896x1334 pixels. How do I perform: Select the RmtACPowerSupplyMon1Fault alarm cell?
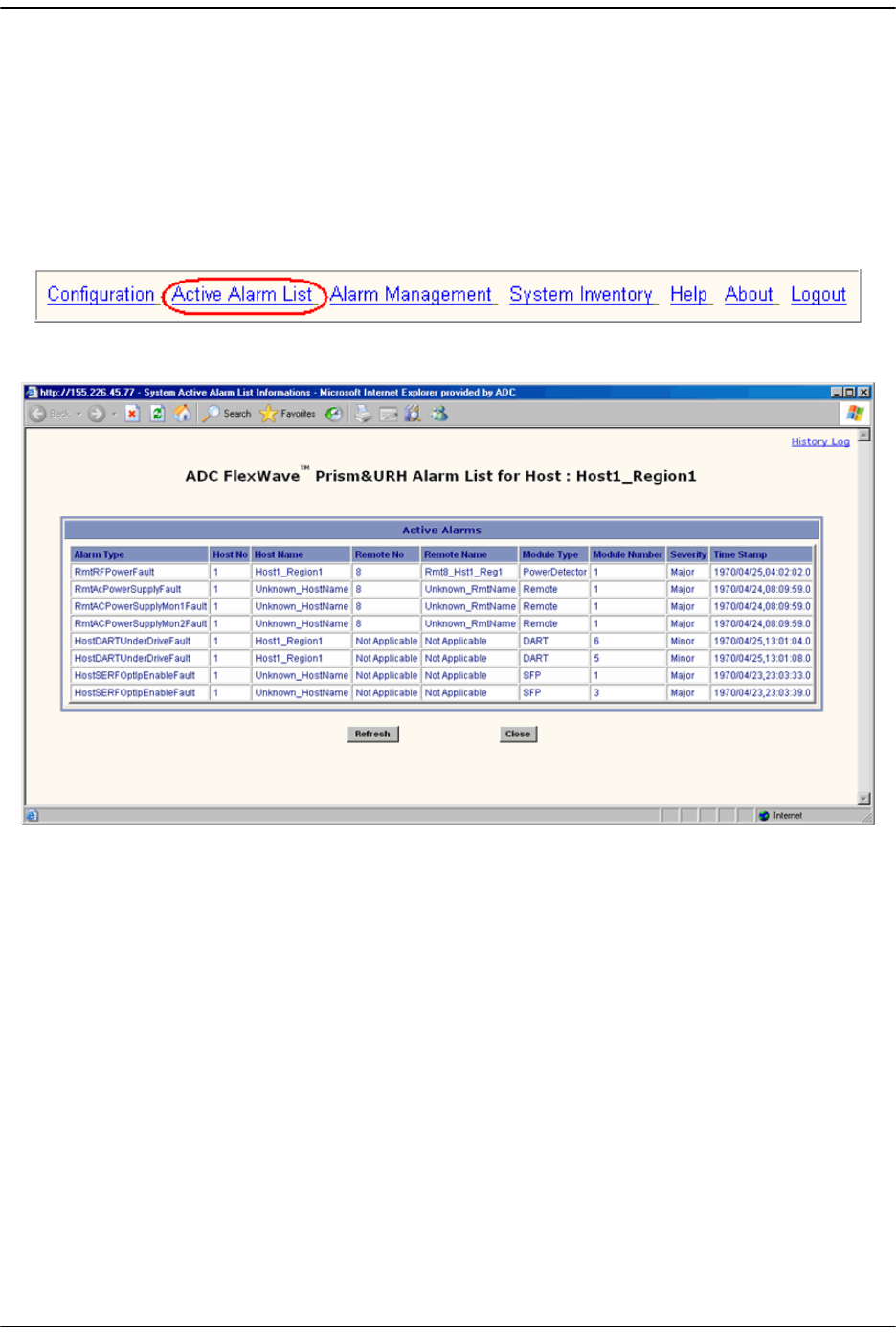tap(141, 606)
